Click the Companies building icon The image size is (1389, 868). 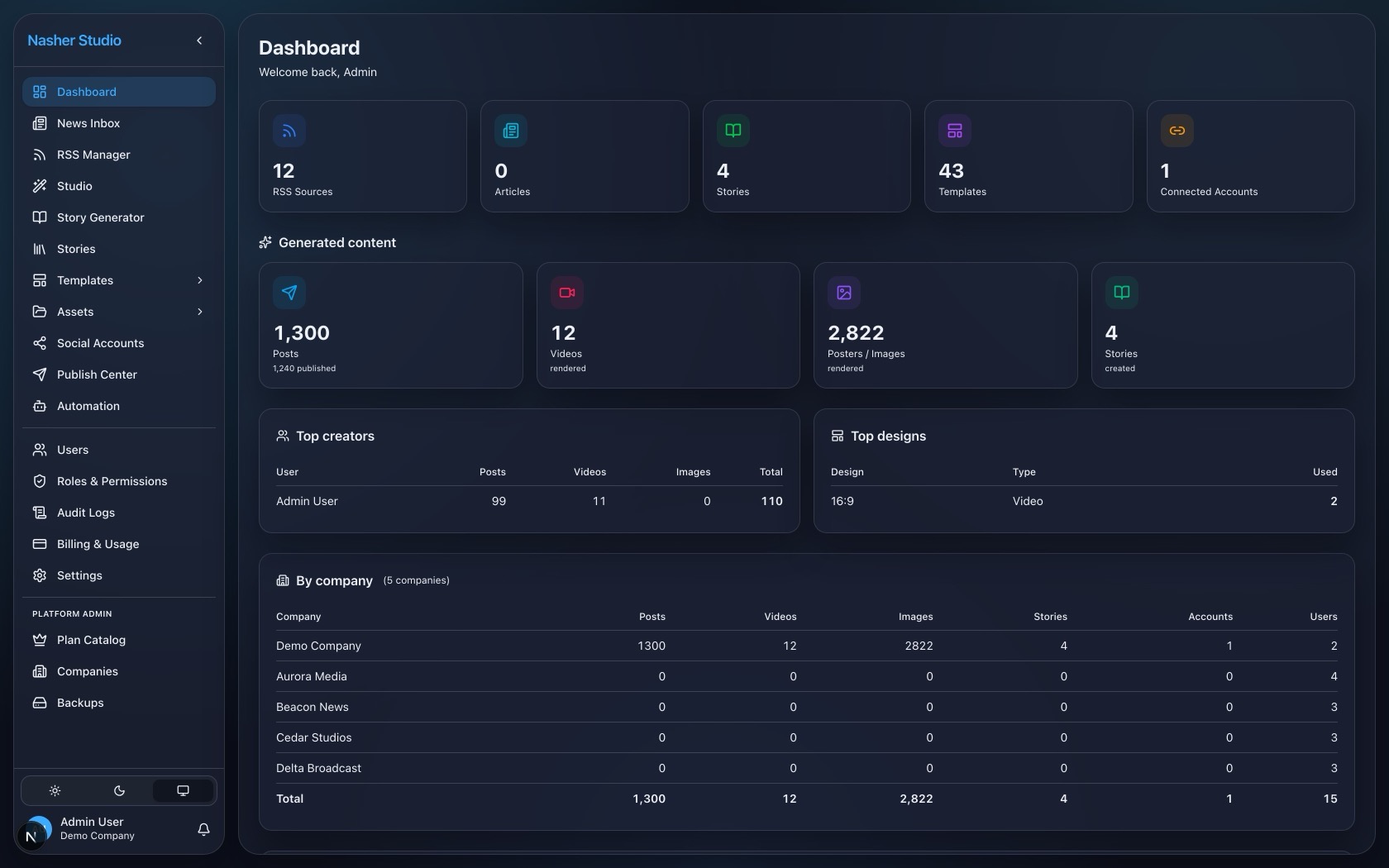coord(40,671)
